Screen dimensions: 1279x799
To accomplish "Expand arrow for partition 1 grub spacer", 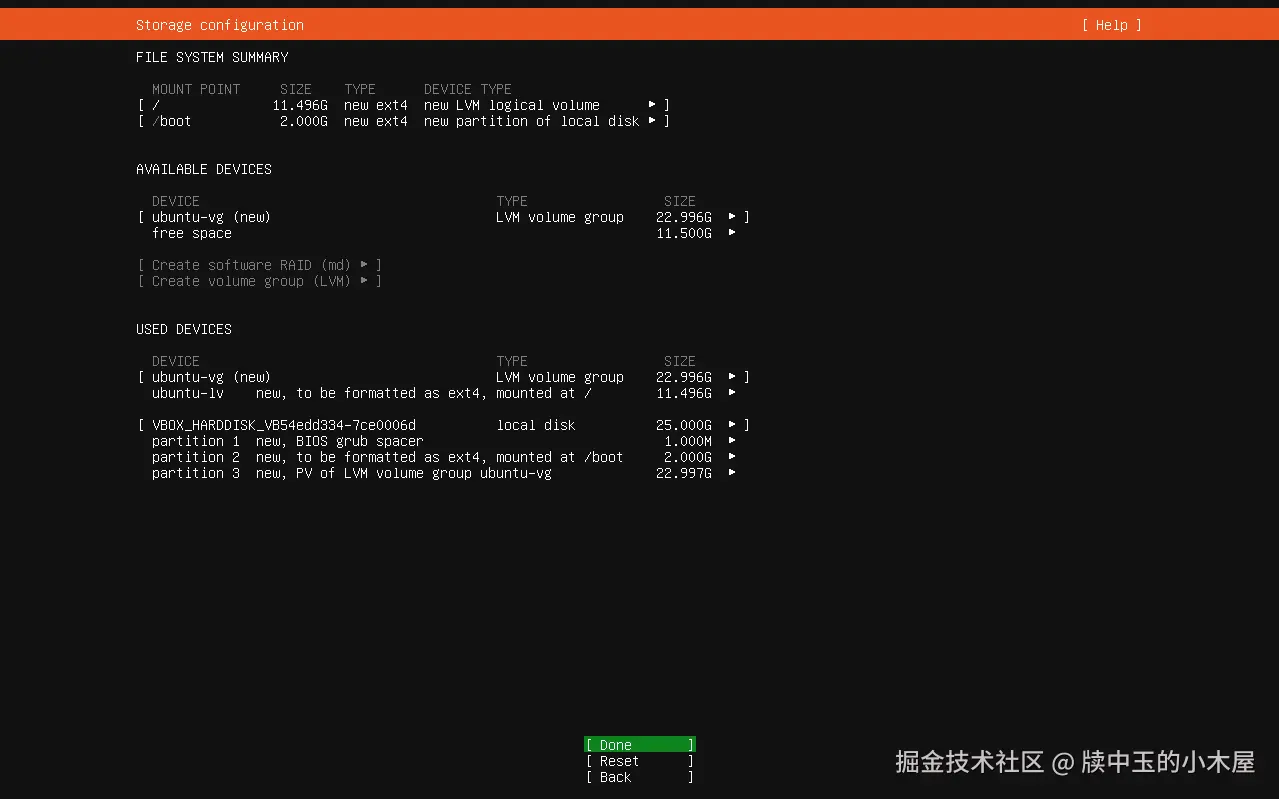I will coord(732,441).
